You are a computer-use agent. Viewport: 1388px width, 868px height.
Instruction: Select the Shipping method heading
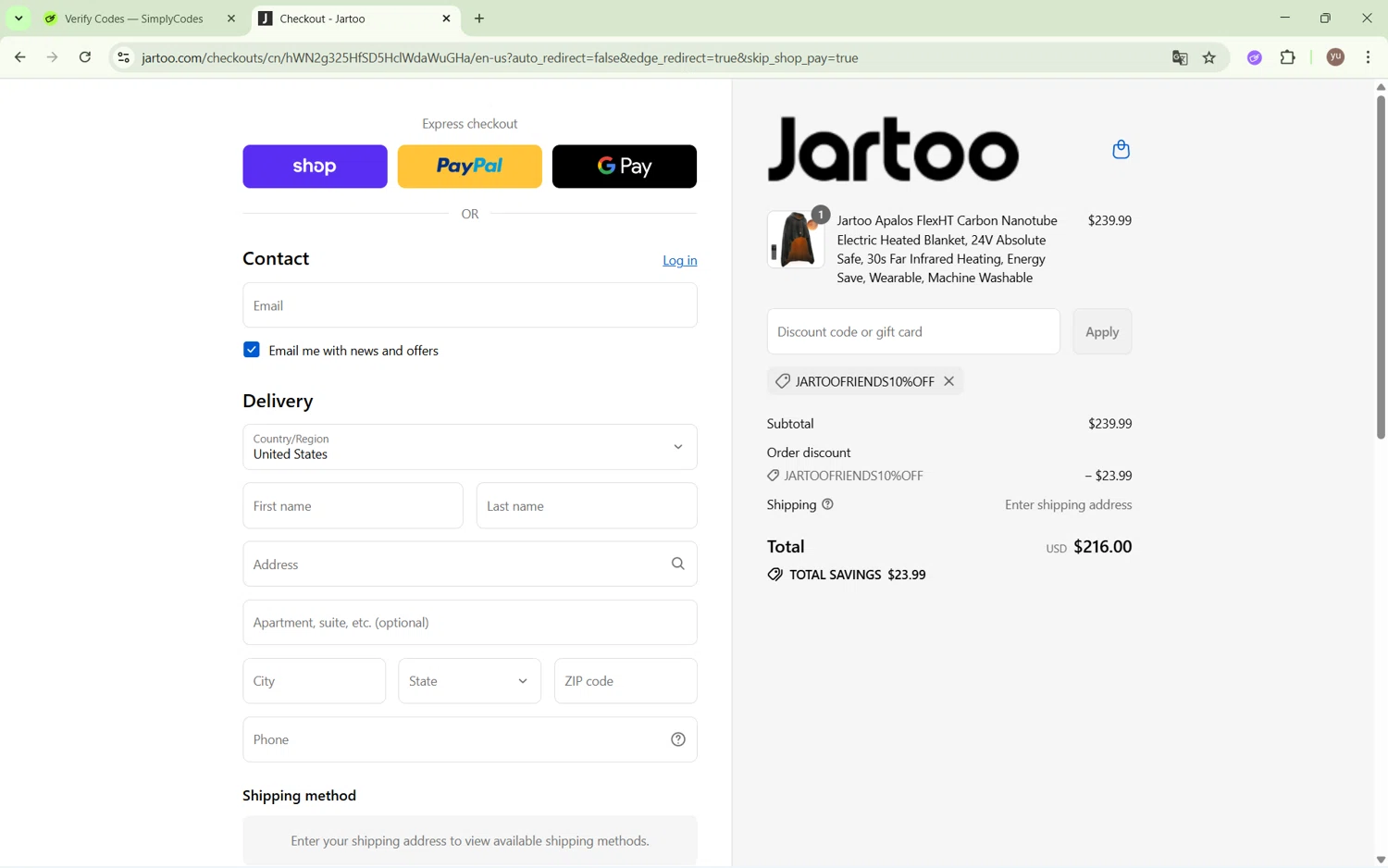click(300, 796)
